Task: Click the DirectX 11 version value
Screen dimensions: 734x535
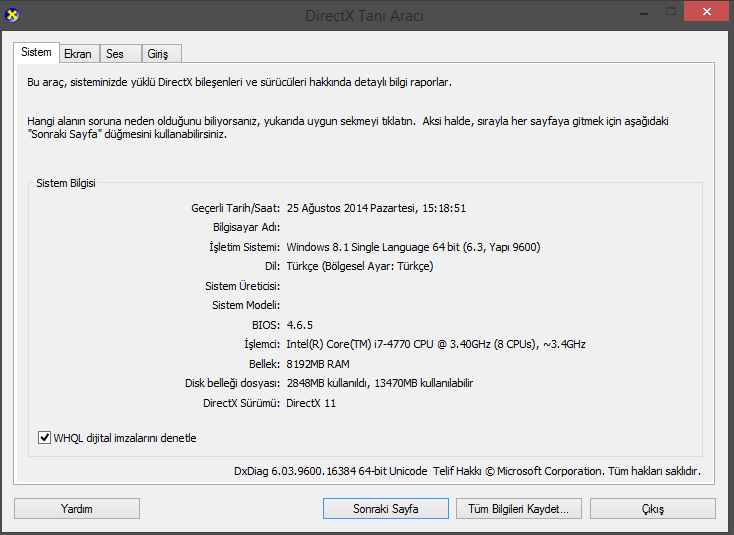Action: pyautogui.click(x=311, y=403)
